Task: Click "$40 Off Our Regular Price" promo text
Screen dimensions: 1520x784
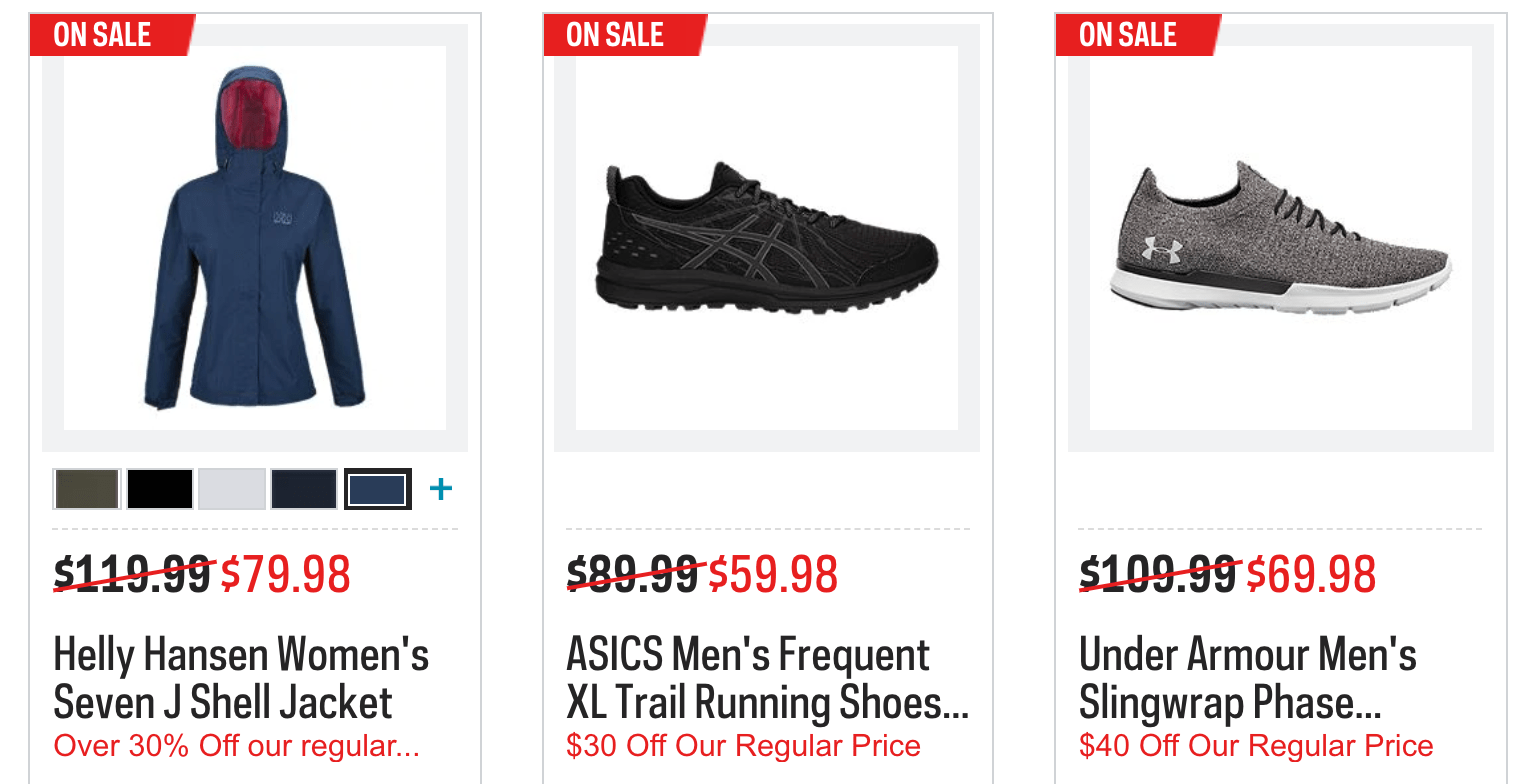Action: click(1256, 746)
